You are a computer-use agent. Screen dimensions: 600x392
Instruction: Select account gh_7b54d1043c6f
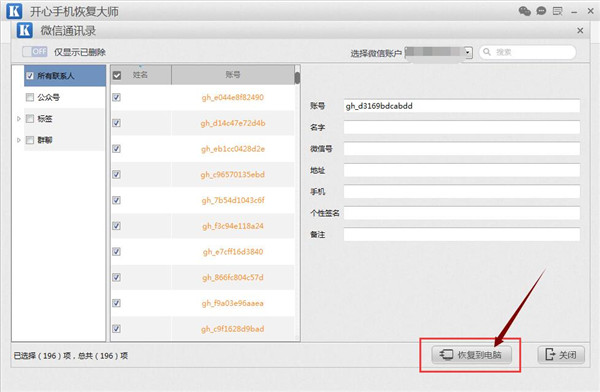233,200
